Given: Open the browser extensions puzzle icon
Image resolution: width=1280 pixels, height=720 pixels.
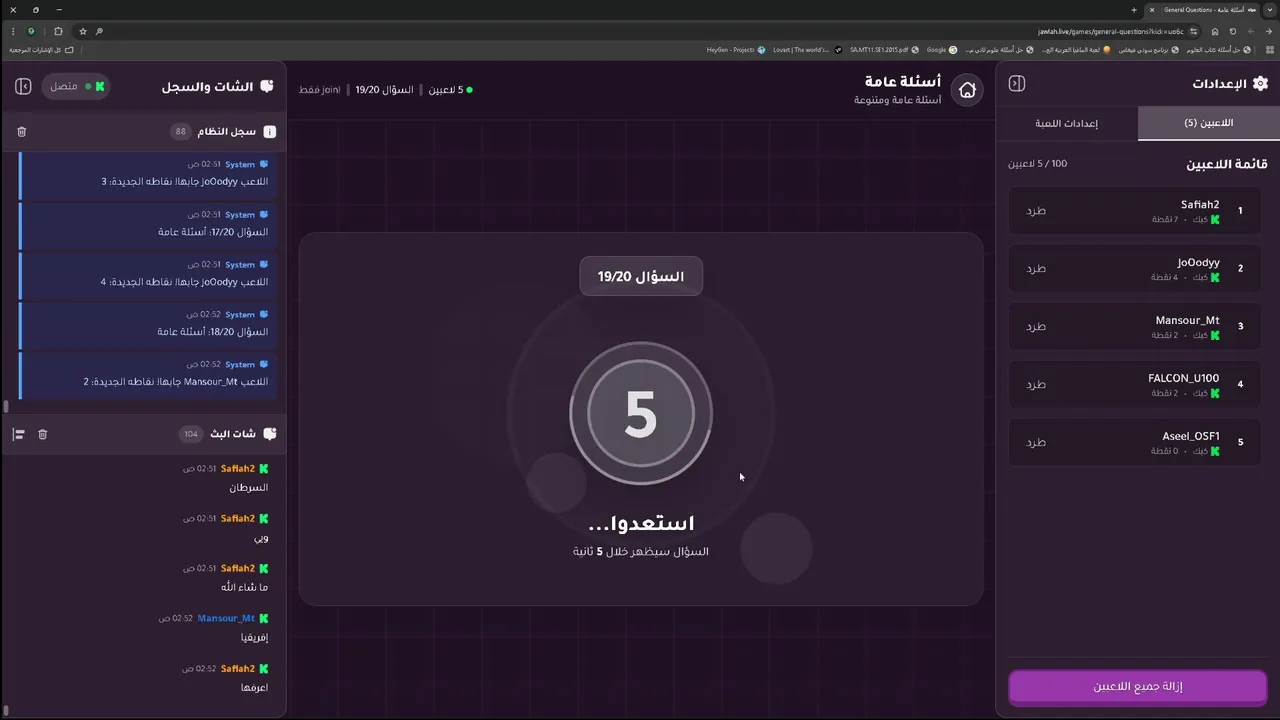Looking at the screenshot, I should (58, 31).
